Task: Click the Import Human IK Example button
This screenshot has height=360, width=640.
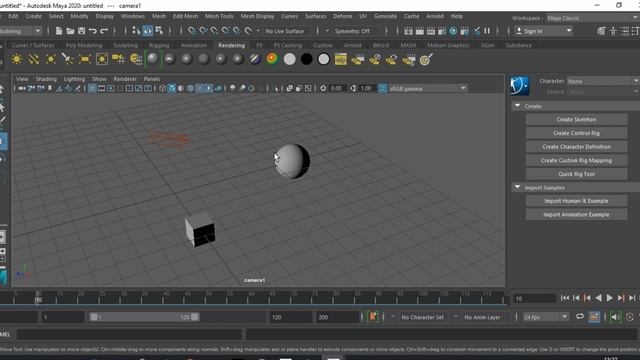Action: tap(576, 201)
